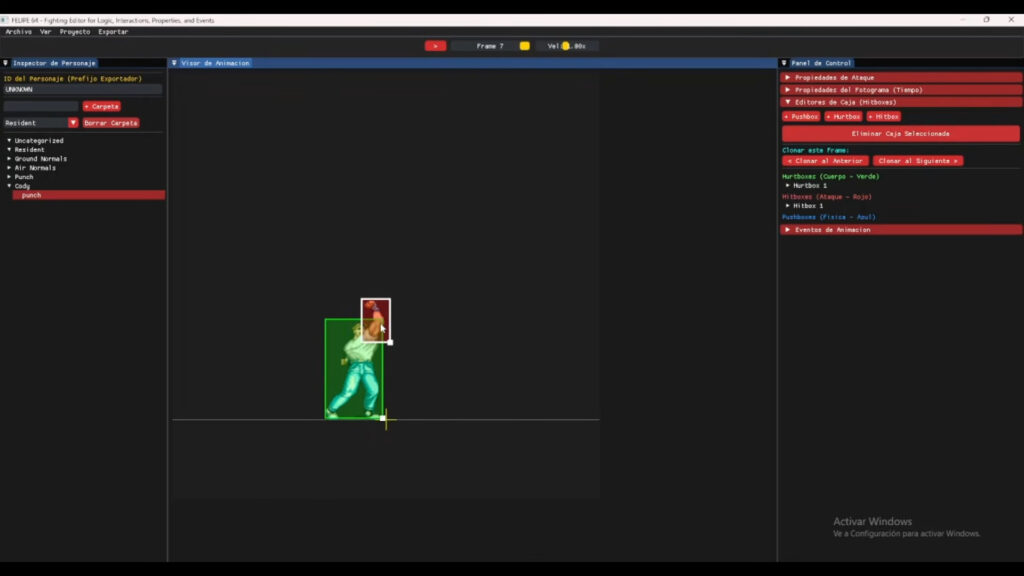Expand Eventos de Animacion section

pyautogui.click(x=901, y=230)
